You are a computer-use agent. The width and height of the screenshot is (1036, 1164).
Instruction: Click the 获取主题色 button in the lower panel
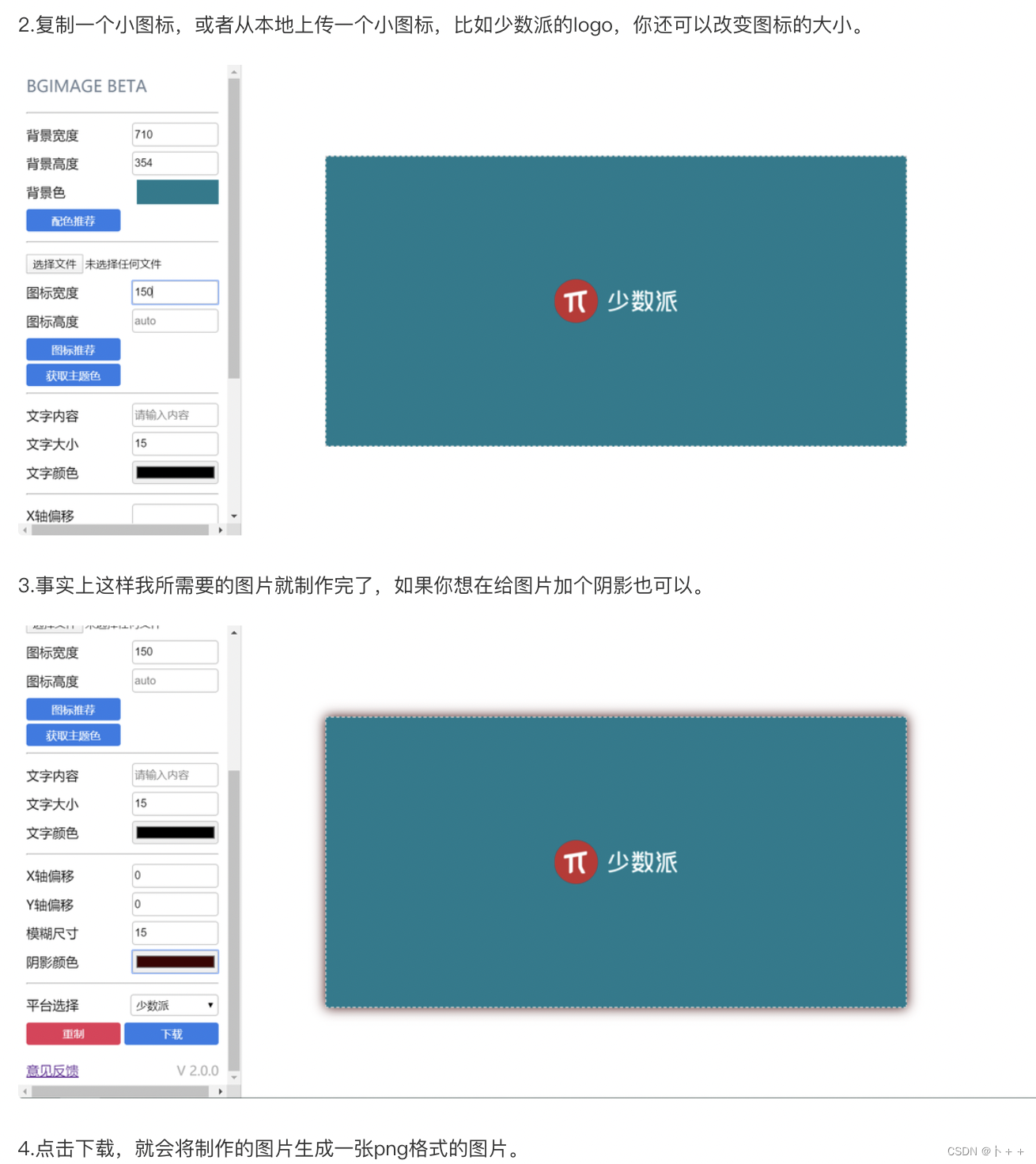coord(74,735)
